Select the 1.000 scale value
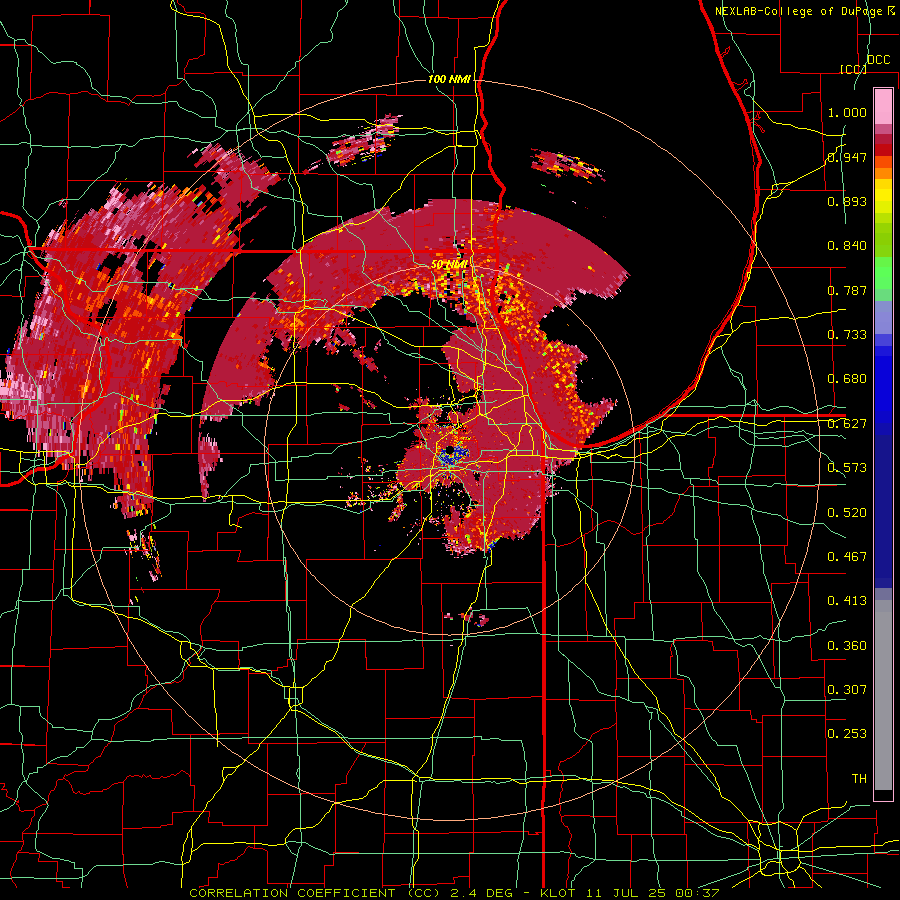Screen dimensions: 900x900 (847, 112)
